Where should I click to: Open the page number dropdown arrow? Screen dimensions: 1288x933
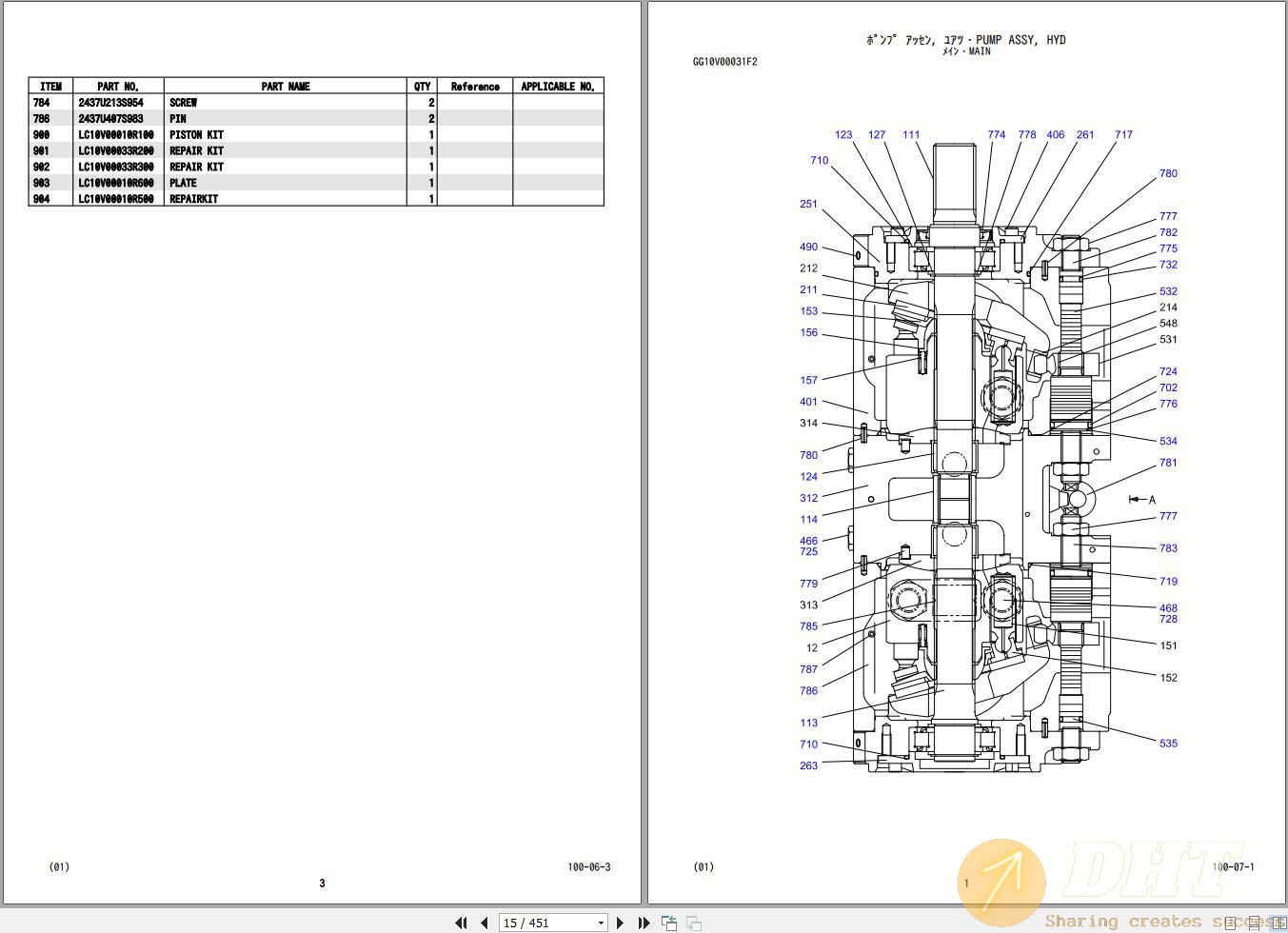tap(601, 923)
